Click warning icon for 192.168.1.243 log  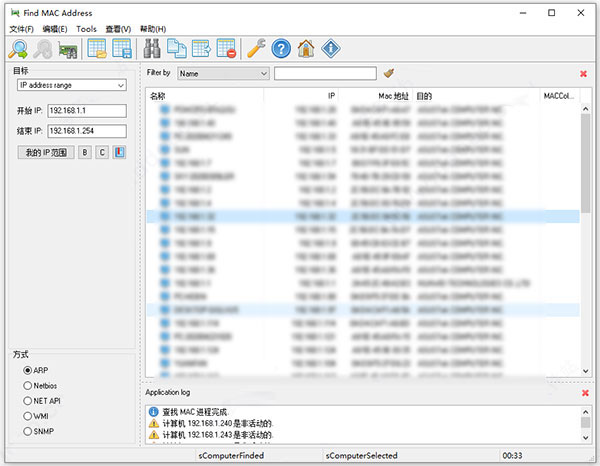153,435
